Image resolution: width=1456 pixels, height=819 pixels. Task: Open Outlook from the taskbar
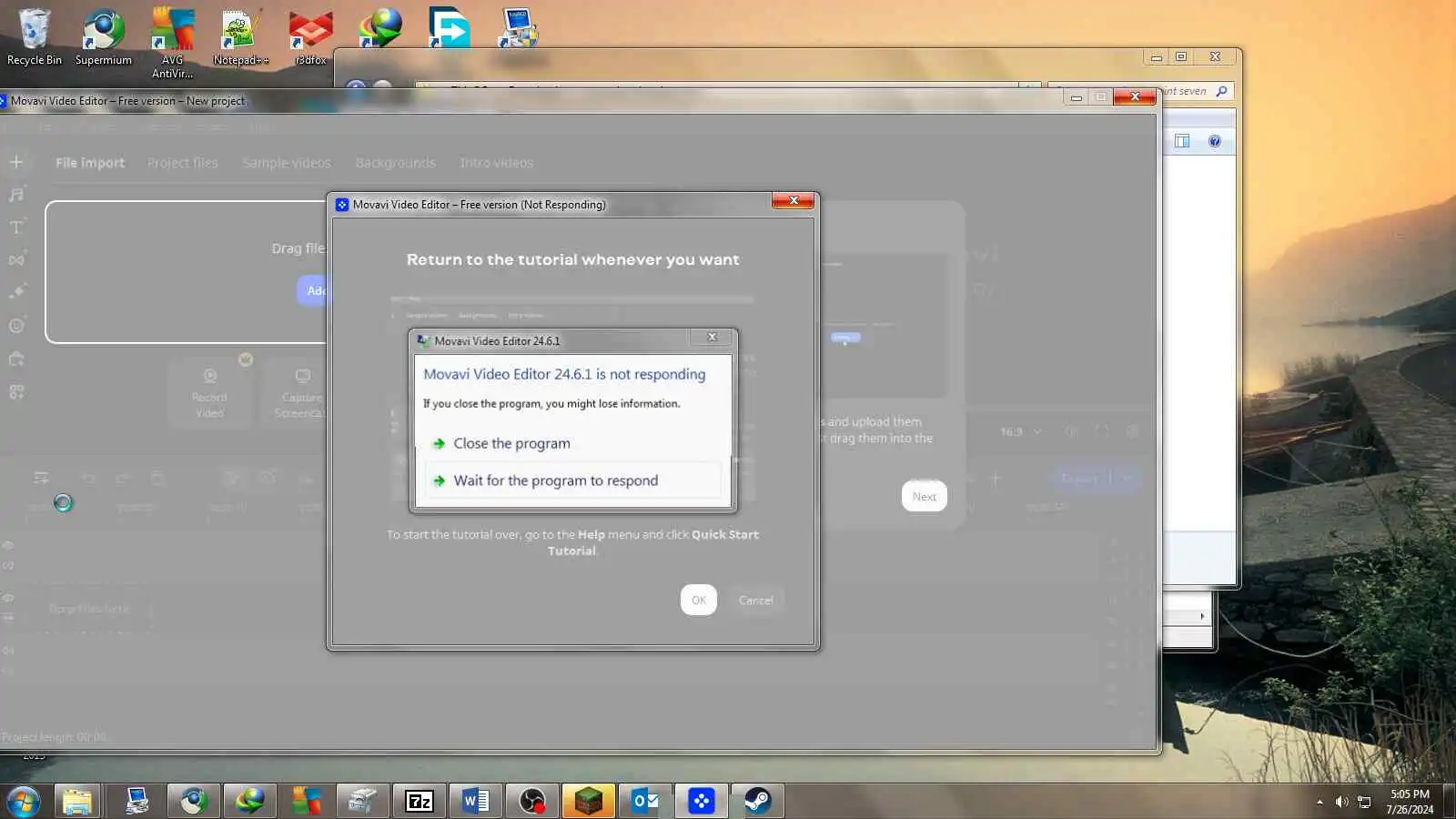(644, 802)
